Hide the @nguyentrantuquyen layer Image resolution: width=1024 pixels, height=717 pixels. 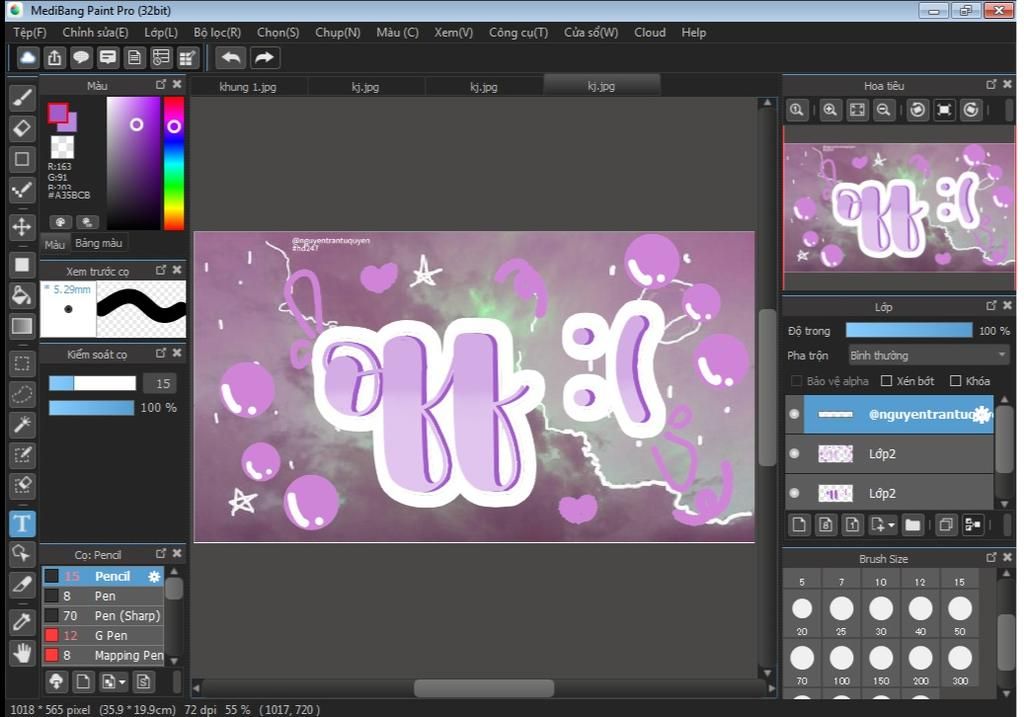tap(794, 414)
